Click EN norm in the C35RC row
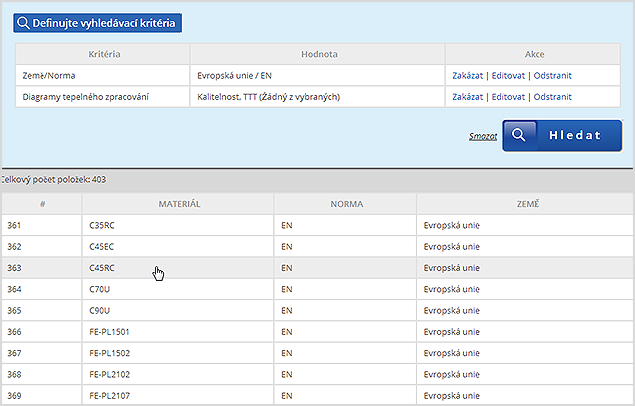This screenshot has height=406, width=635. click(x=287, y=225)
